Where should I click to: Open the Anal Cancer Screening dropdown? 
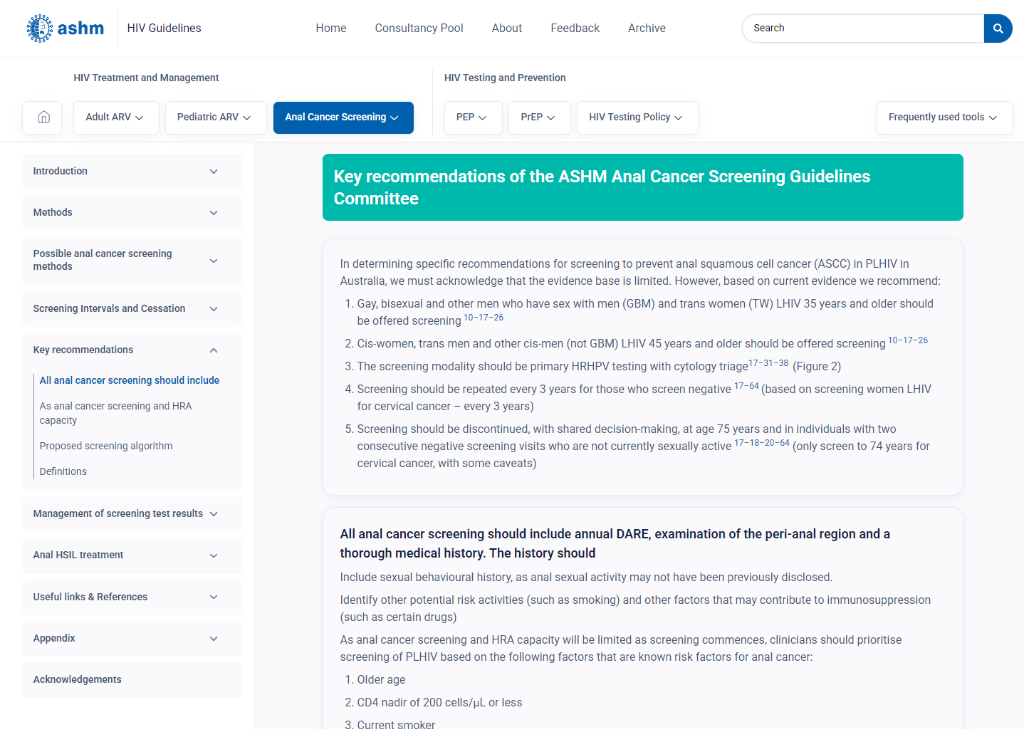343,118
